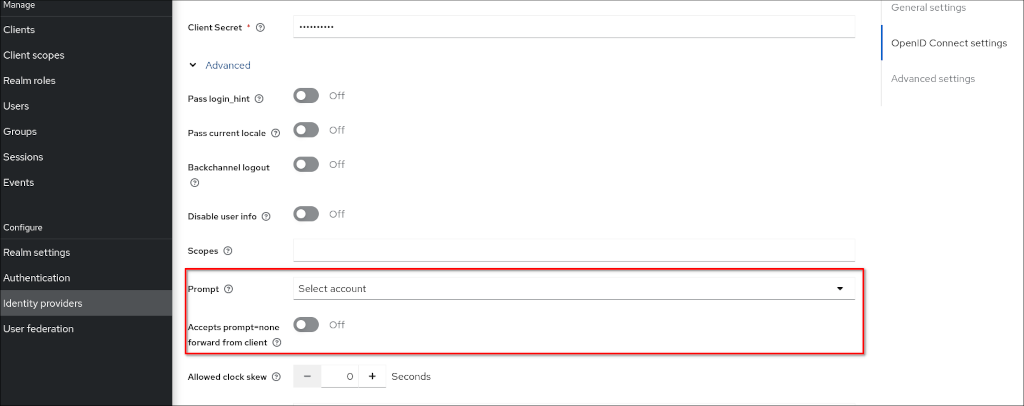Jump to Advanced settings section

click(932, 78)
